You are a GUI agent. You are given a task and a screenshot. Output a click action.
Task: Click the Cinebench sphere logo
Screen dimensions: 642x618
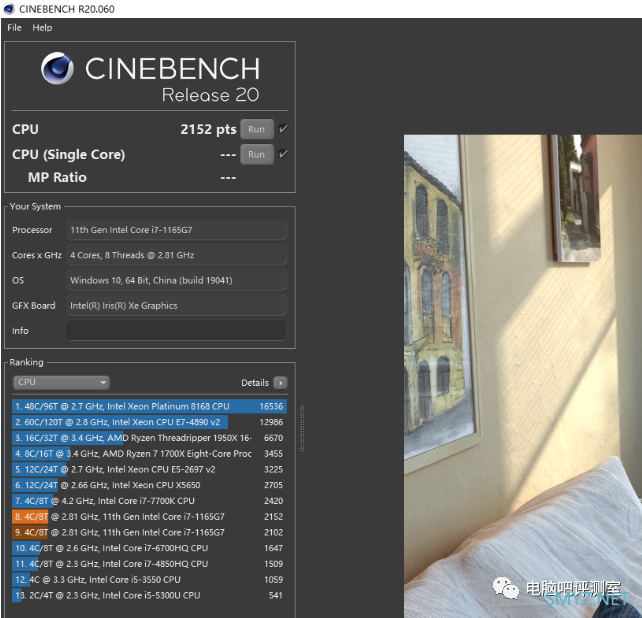(57, 68)
